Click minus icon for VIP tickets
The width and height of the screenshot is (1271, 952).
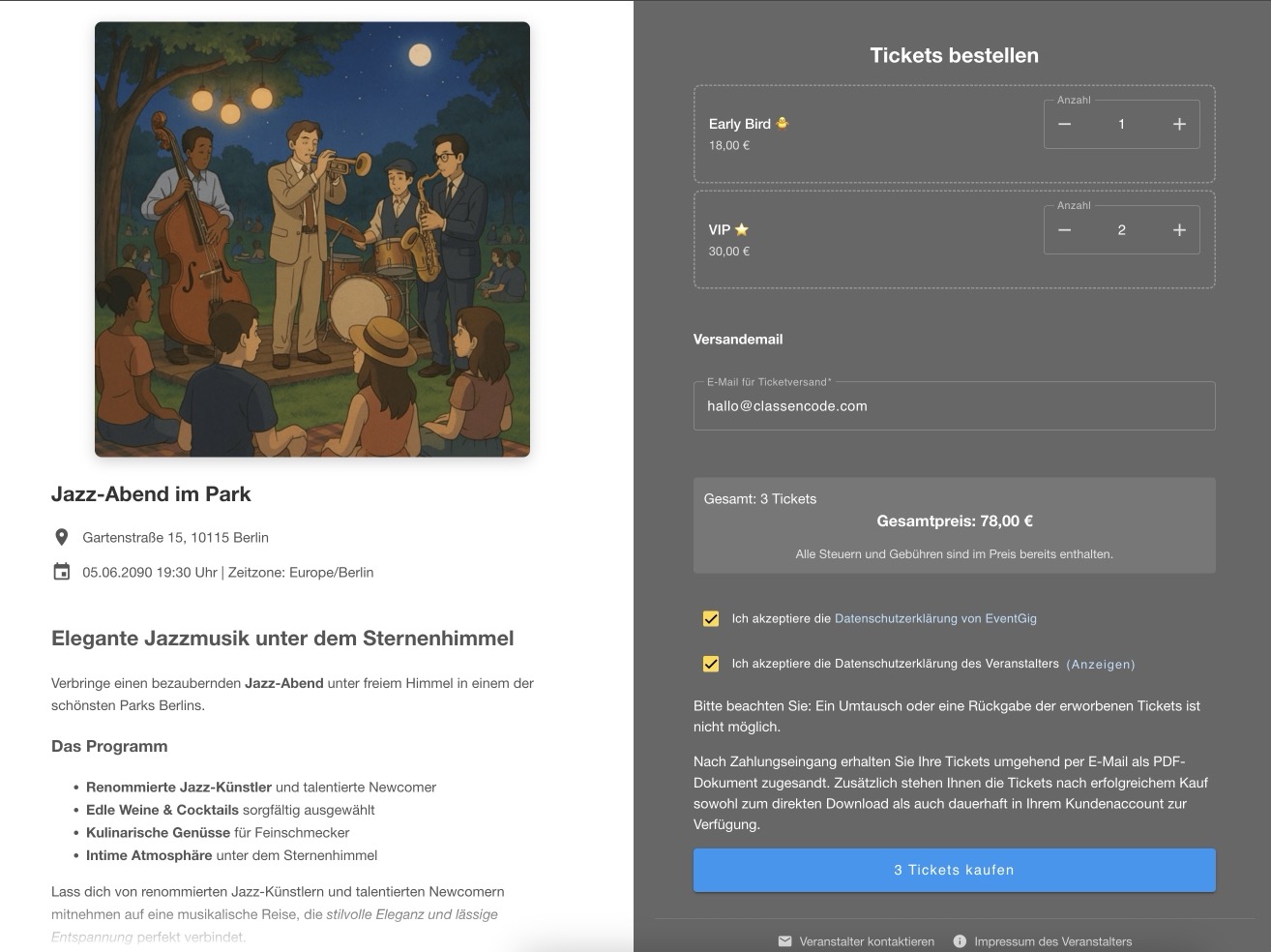click(x=1064, y=230)
